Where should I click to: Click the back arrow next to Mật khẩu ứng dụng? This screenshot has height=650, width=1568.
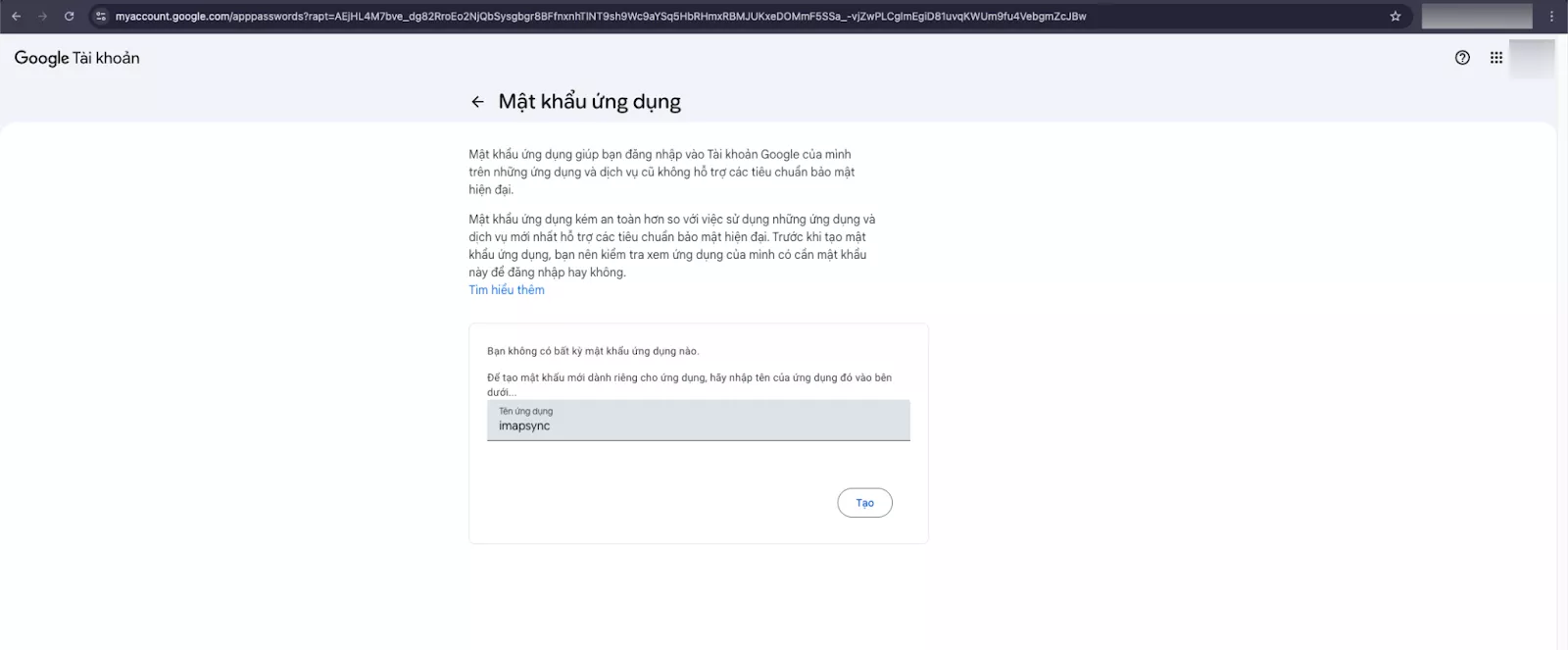(x=478, y=101)
